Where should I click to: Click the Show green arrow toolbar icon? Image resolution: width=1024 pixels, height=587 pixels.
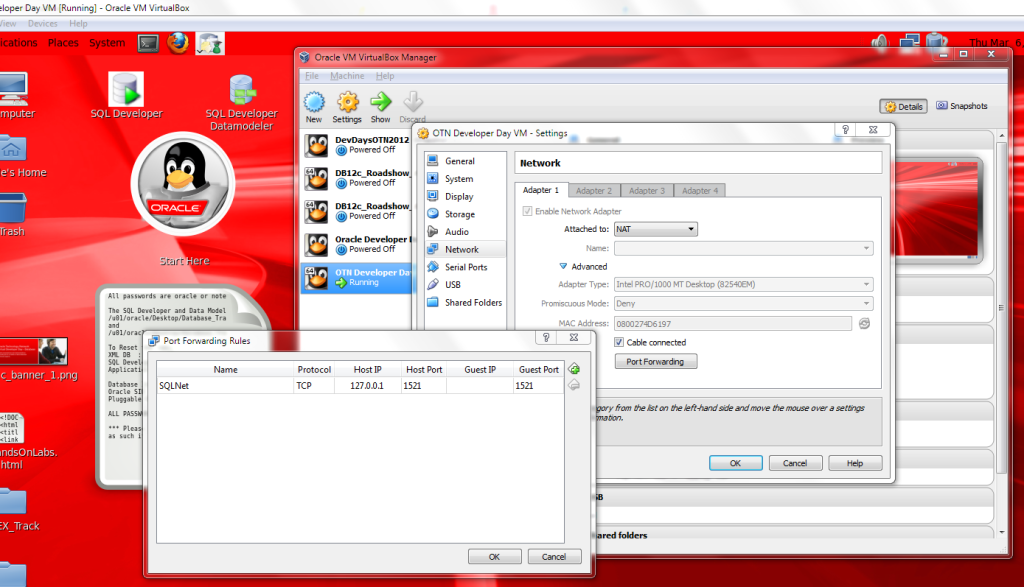pyautogui.click(x=380, y=103)
